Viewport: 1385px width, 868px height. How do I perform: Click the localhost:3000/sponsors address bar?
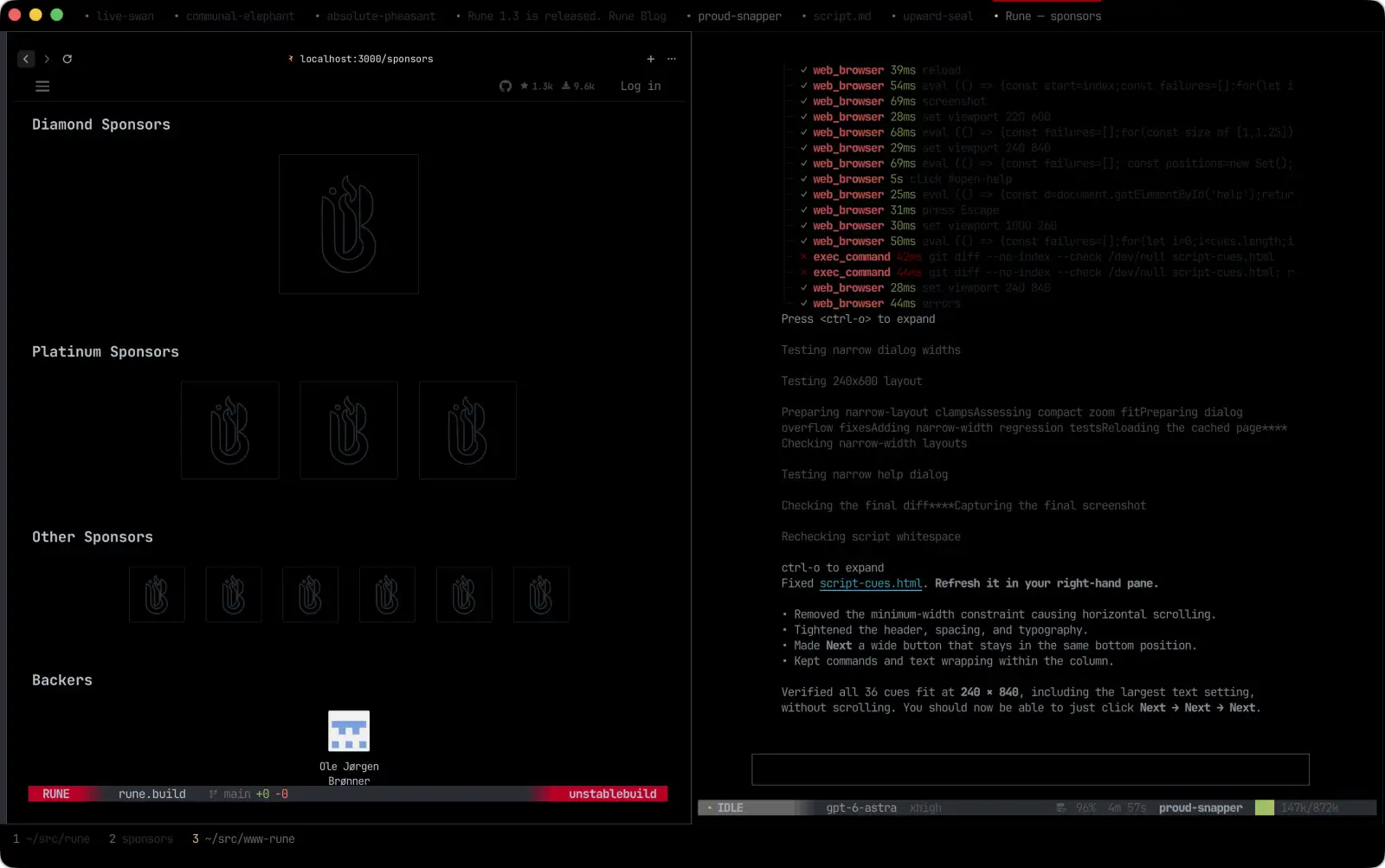(366, 59)
